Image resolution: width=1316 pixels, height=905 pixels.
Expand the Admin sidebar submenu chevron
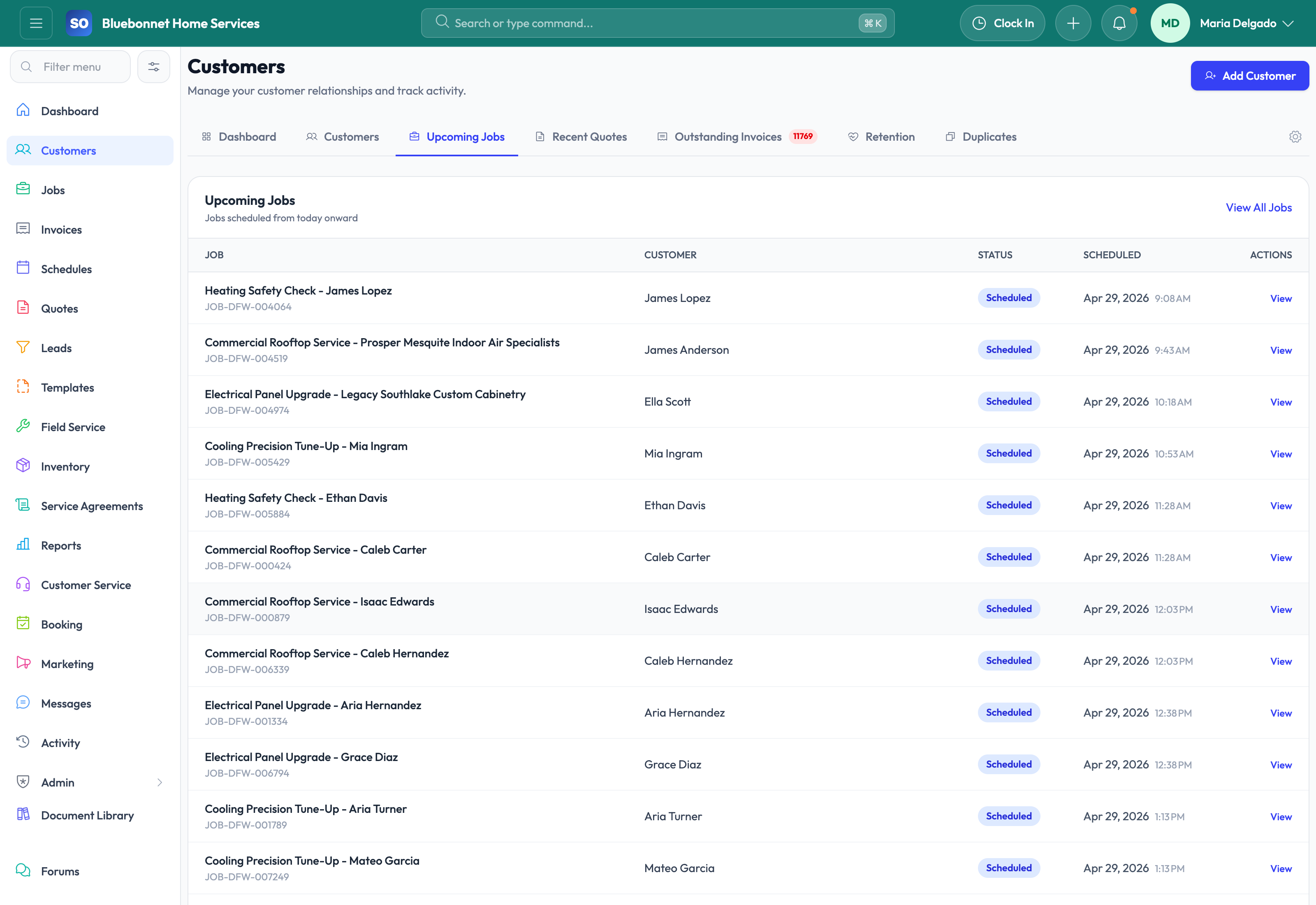click(160, 782)
